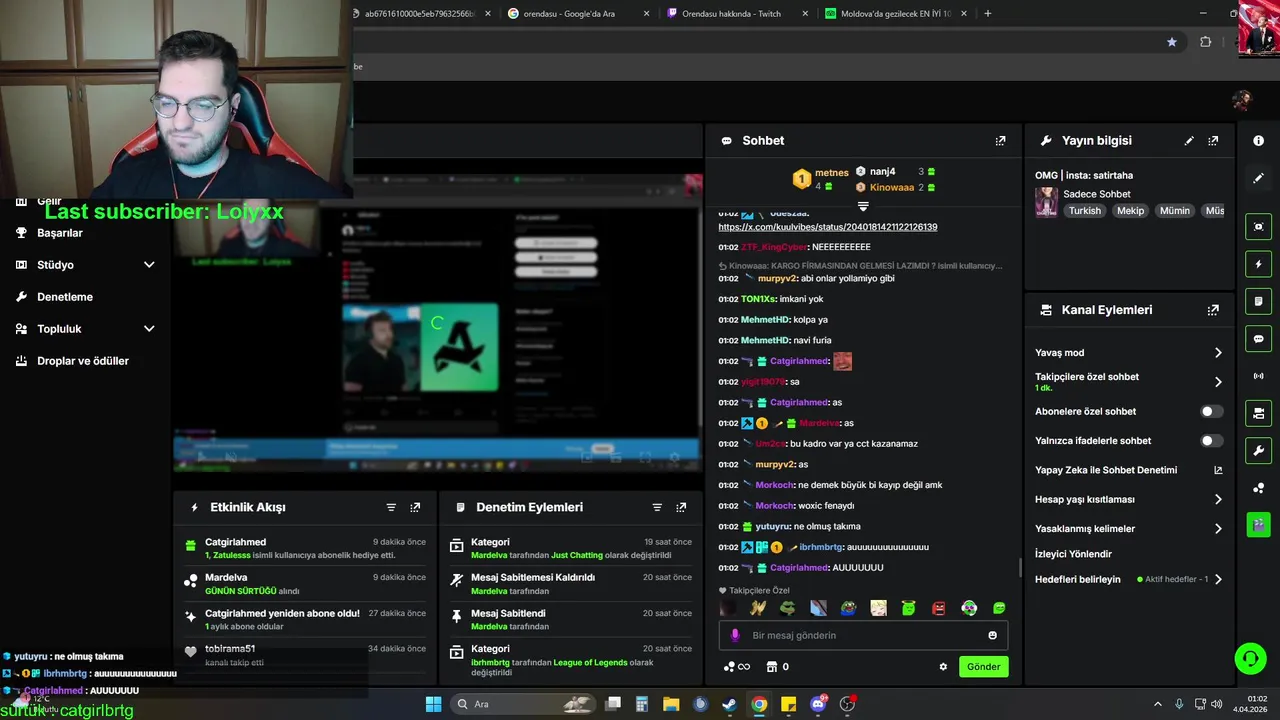This screenshot has height=720, width=1280.
Task: Toggle the stream preview quick-action icon
Action: coord(1258,227)
